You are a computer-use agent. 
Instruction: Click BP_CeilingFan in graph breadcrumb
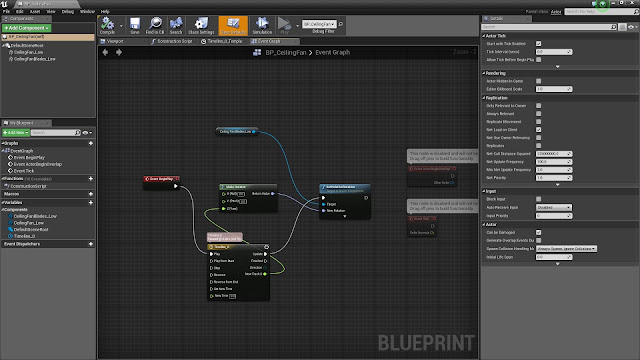pos(286,52)
